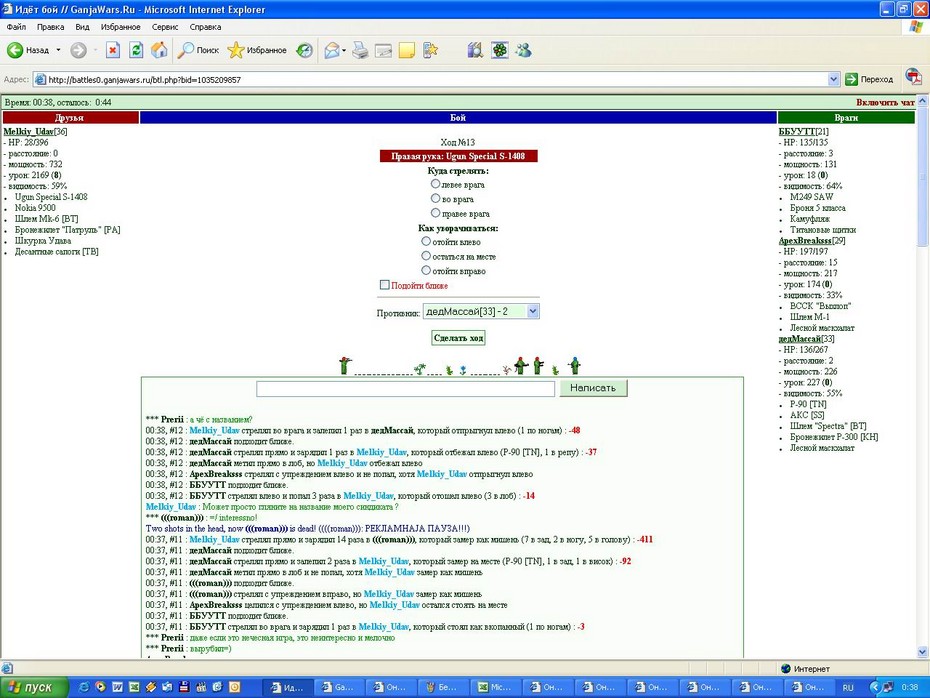Refresh the page with green arrows icon
930x698 pixels.
point(136,50)
